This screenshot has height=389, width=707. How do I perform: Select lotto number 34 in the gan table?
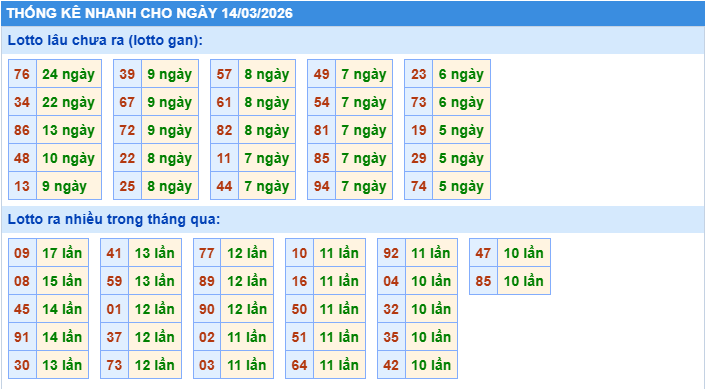coord(22,102)
